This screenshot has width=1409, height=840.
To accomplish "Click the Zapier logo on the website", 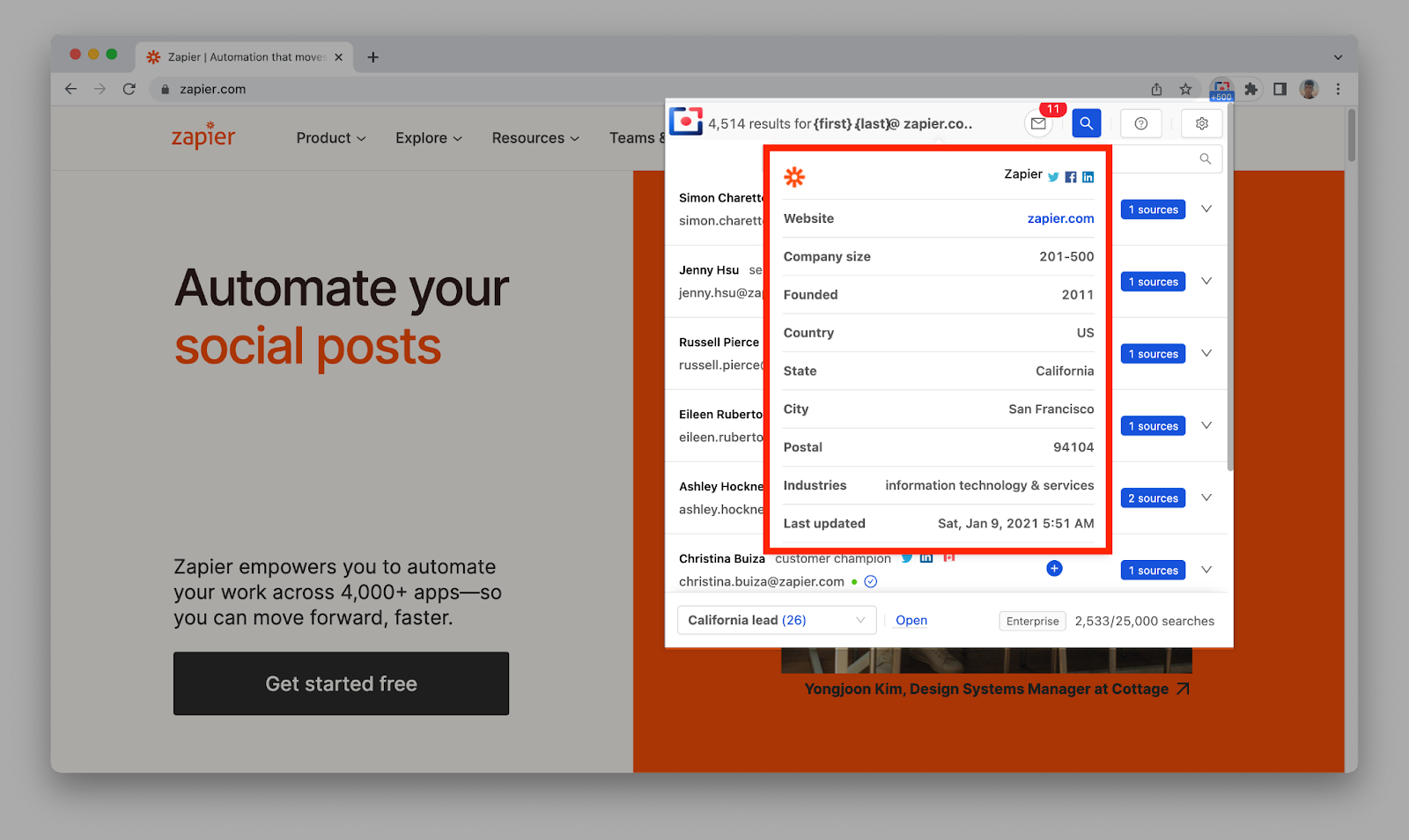I will (203, 136).
